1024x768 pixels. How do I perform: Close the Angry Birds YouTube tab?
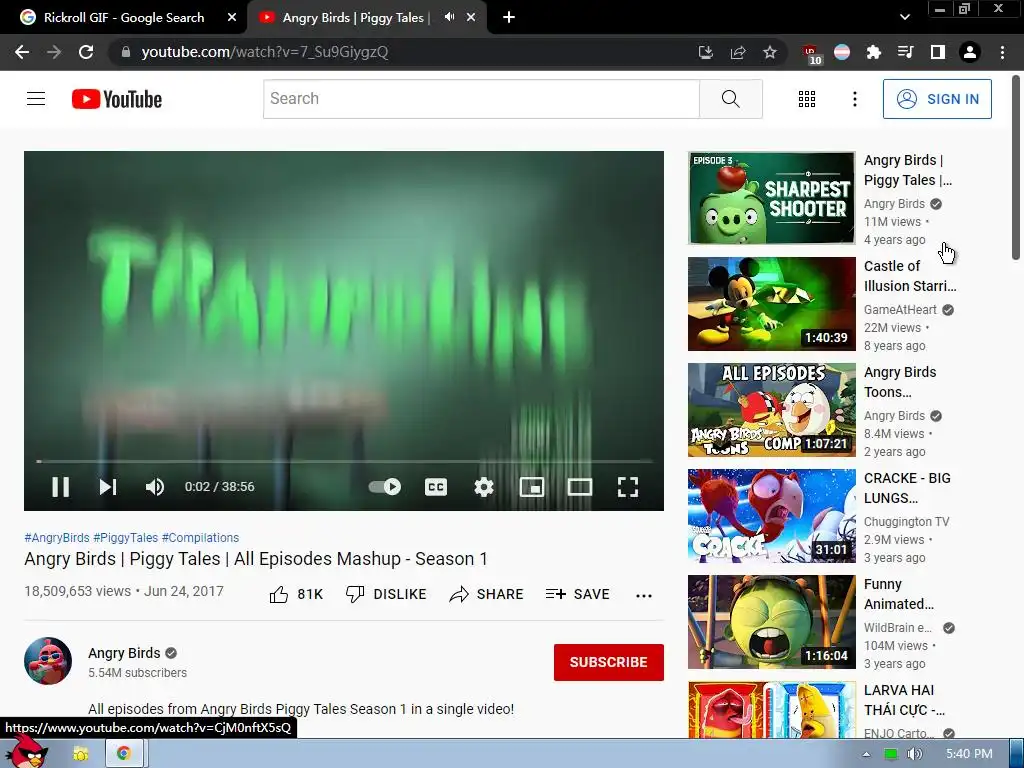point(471,18)
